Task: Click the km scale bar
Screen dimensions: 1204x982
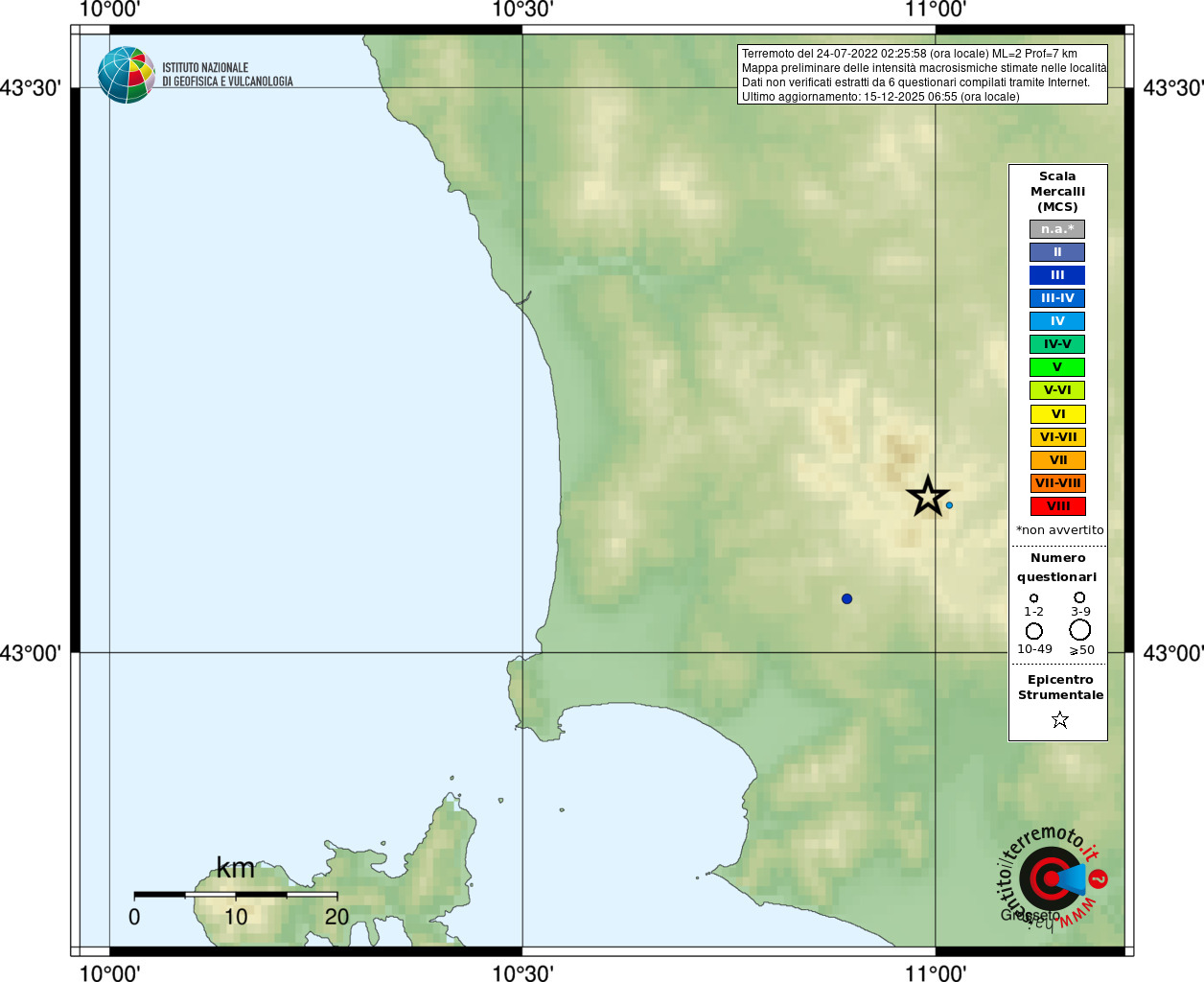Action: click(235, 895)
